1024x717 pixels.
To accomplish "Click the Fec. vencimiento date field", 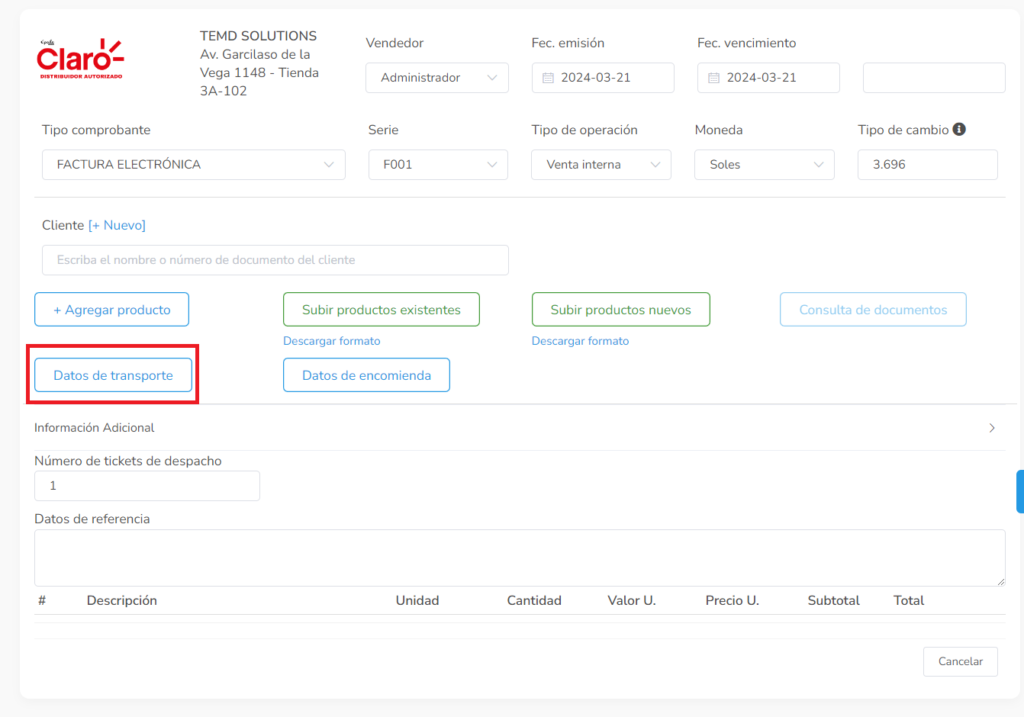I will coord(768,78).
